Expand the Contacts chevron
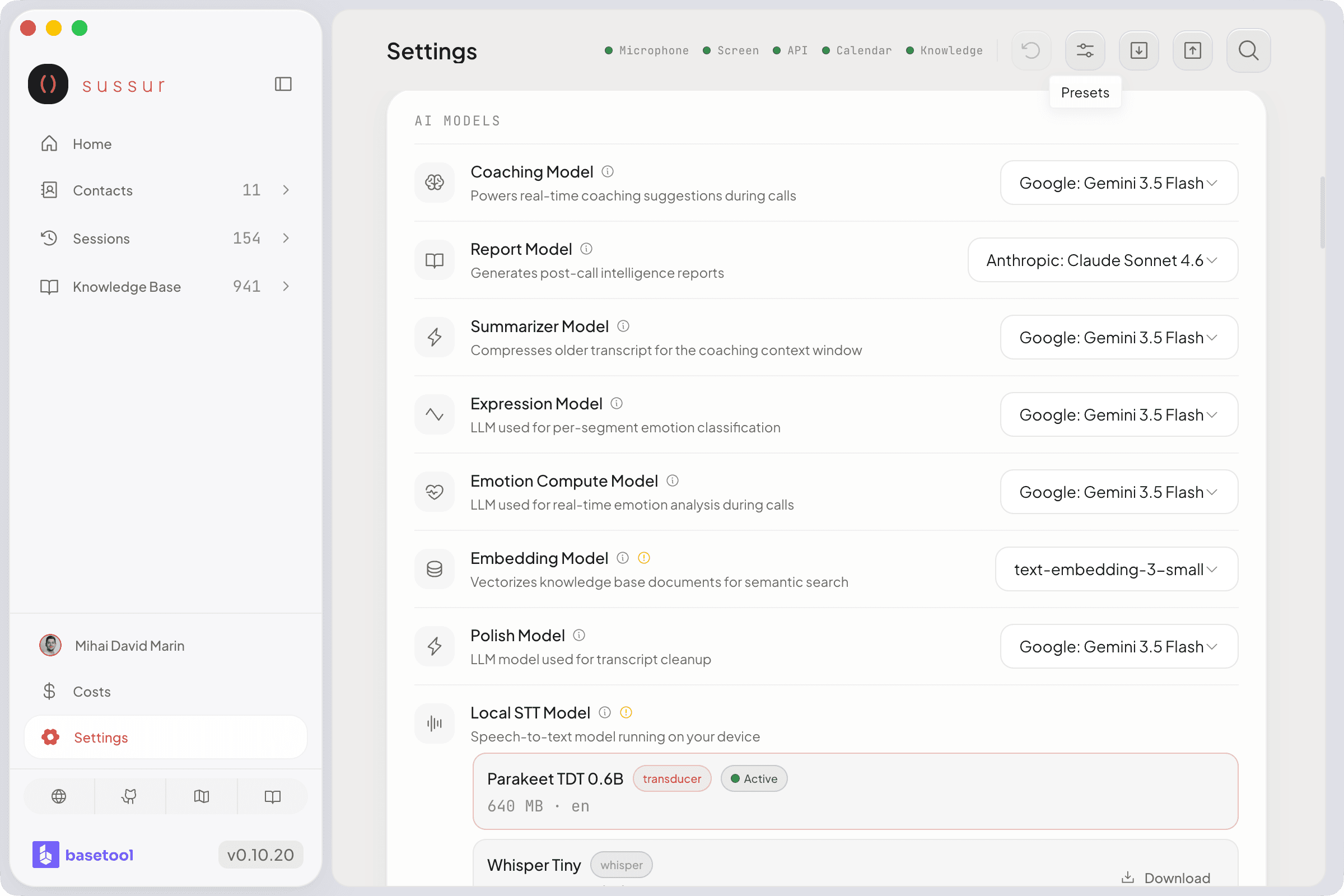This screenshot has width=1344, height=896. pyautogui.click(x=286, y=190)
